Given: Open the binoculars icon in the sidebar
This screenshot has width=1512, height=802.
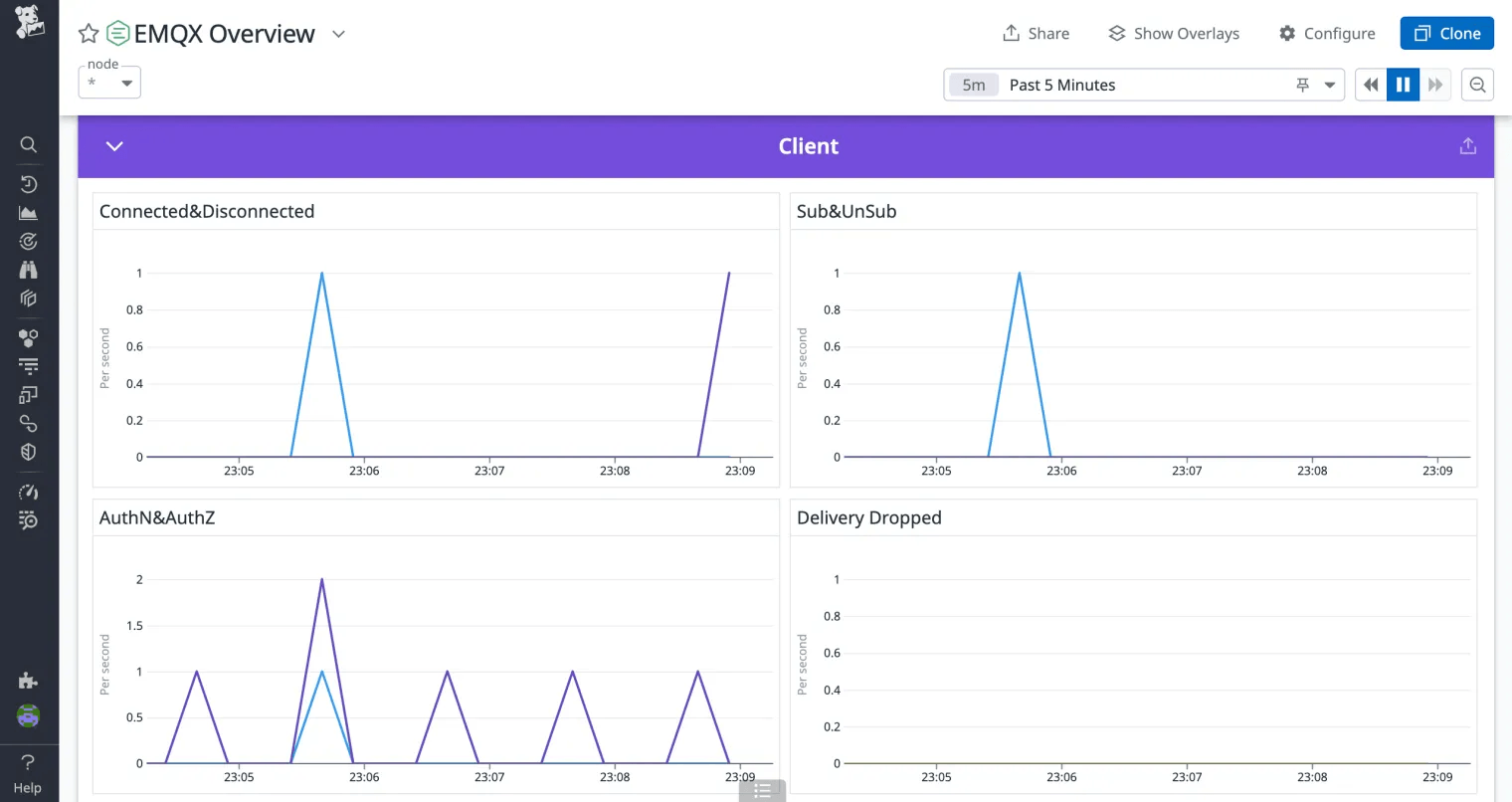Looking at the screenshot, I should 29,270.
